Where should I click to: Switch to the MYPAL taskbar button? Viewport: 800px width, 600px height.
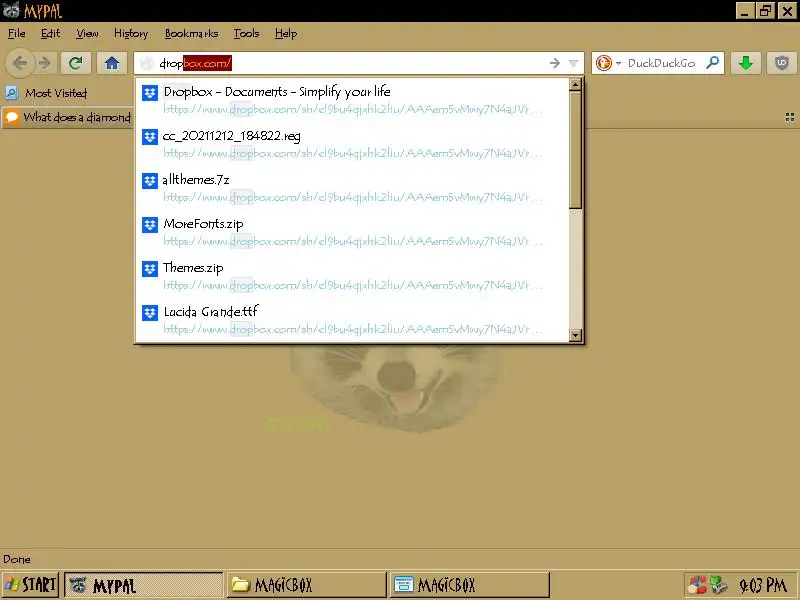(x=144, y=585)
